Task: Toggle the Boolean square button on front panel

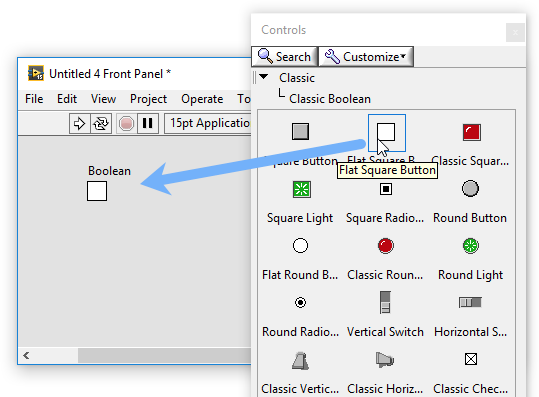Action: point(97,191)
